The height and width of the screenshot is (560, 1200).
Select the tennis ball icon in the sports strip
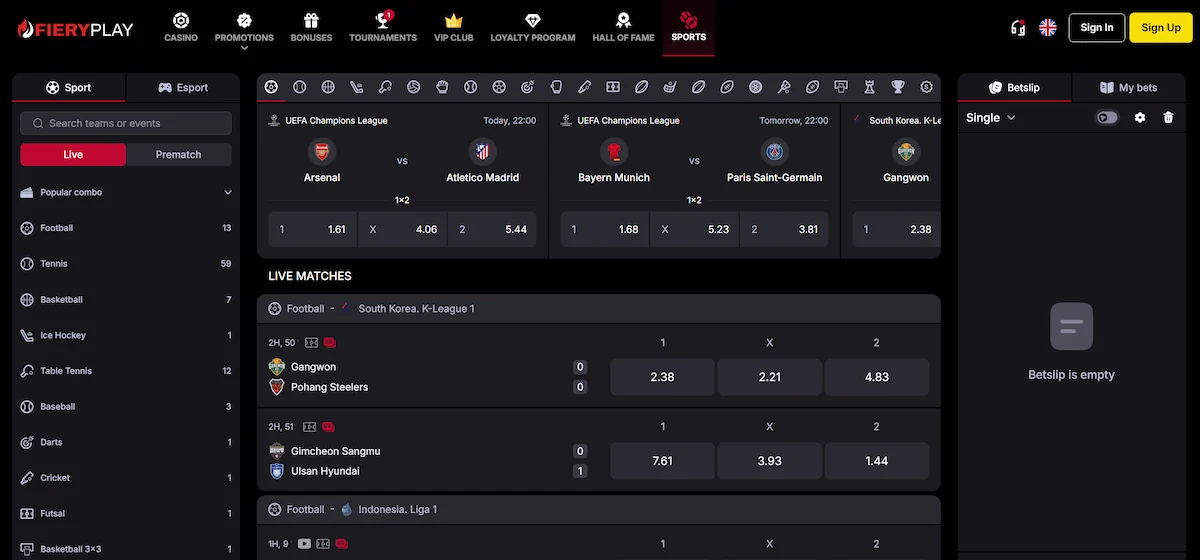pyautogui.click(x=299, y=87)
